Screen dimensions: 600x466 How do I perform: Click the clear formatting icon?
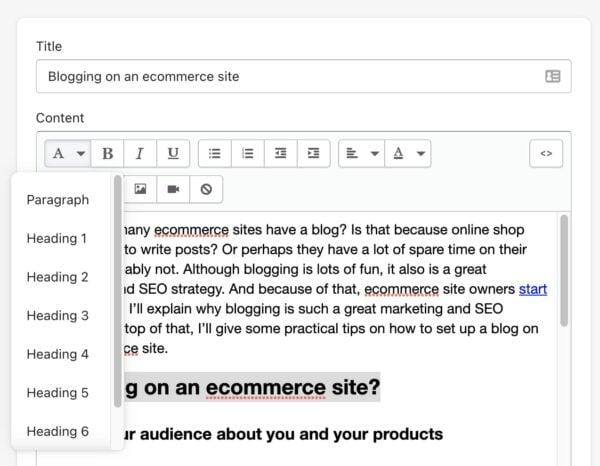tap(206, 188)
